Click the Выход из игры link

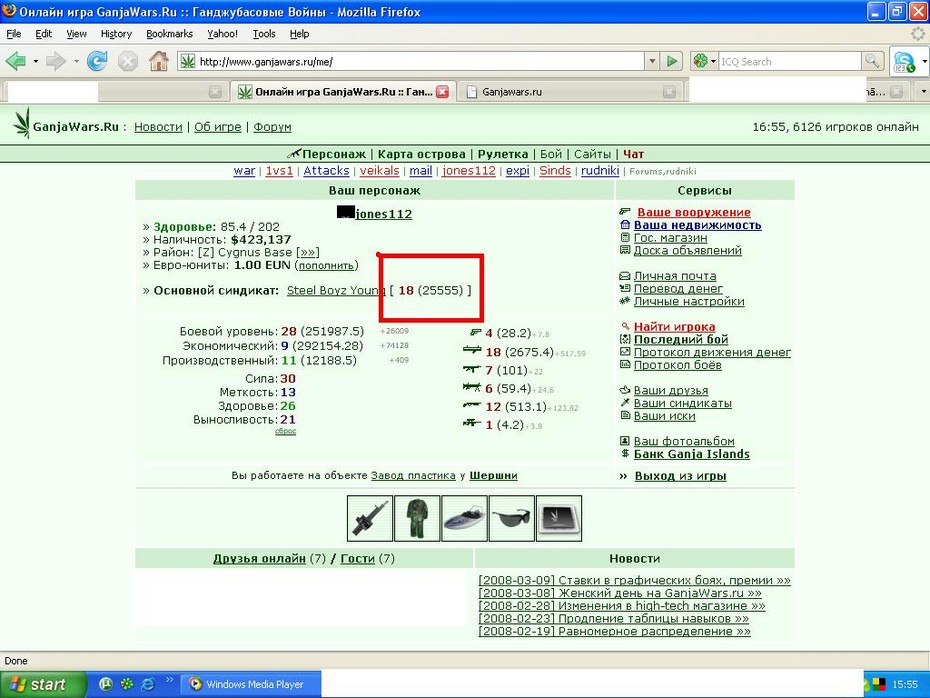click(680, 476)
